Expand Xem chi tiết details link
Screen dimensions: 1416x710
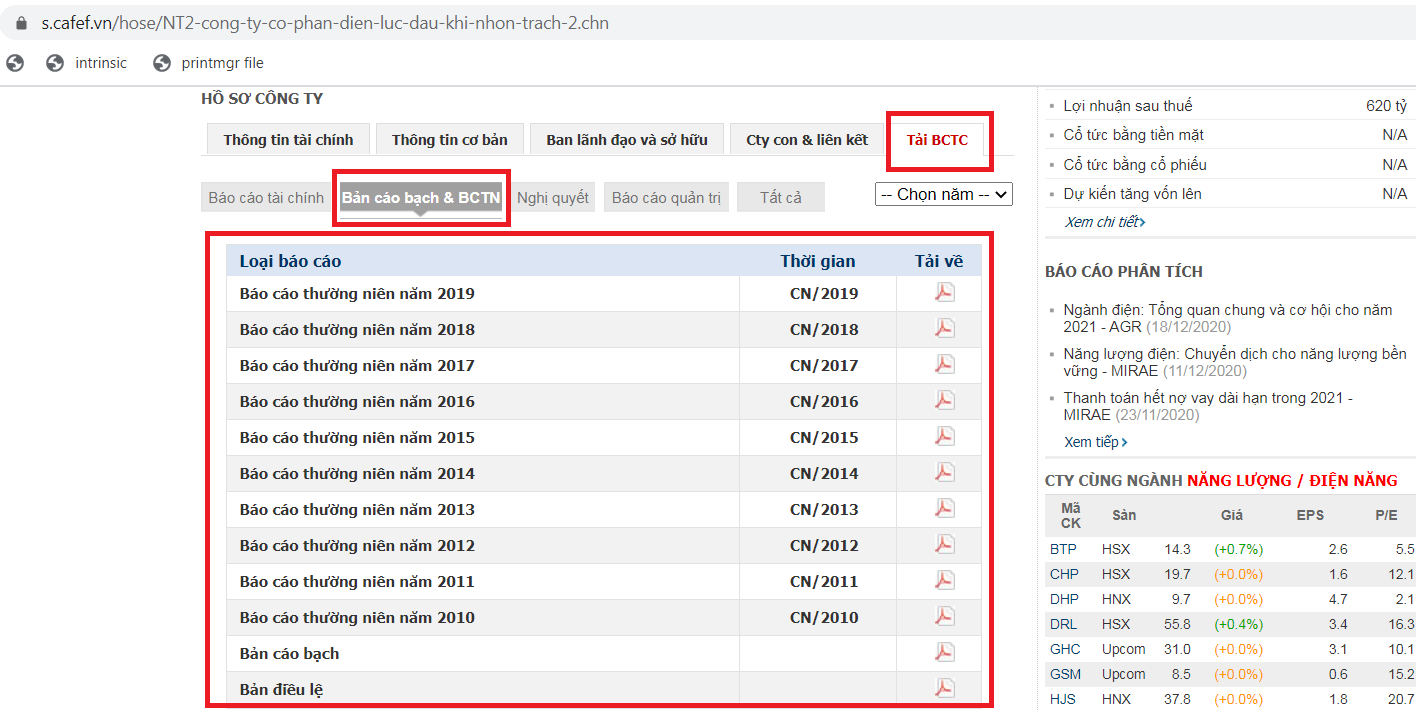[x=1104, y=222]
